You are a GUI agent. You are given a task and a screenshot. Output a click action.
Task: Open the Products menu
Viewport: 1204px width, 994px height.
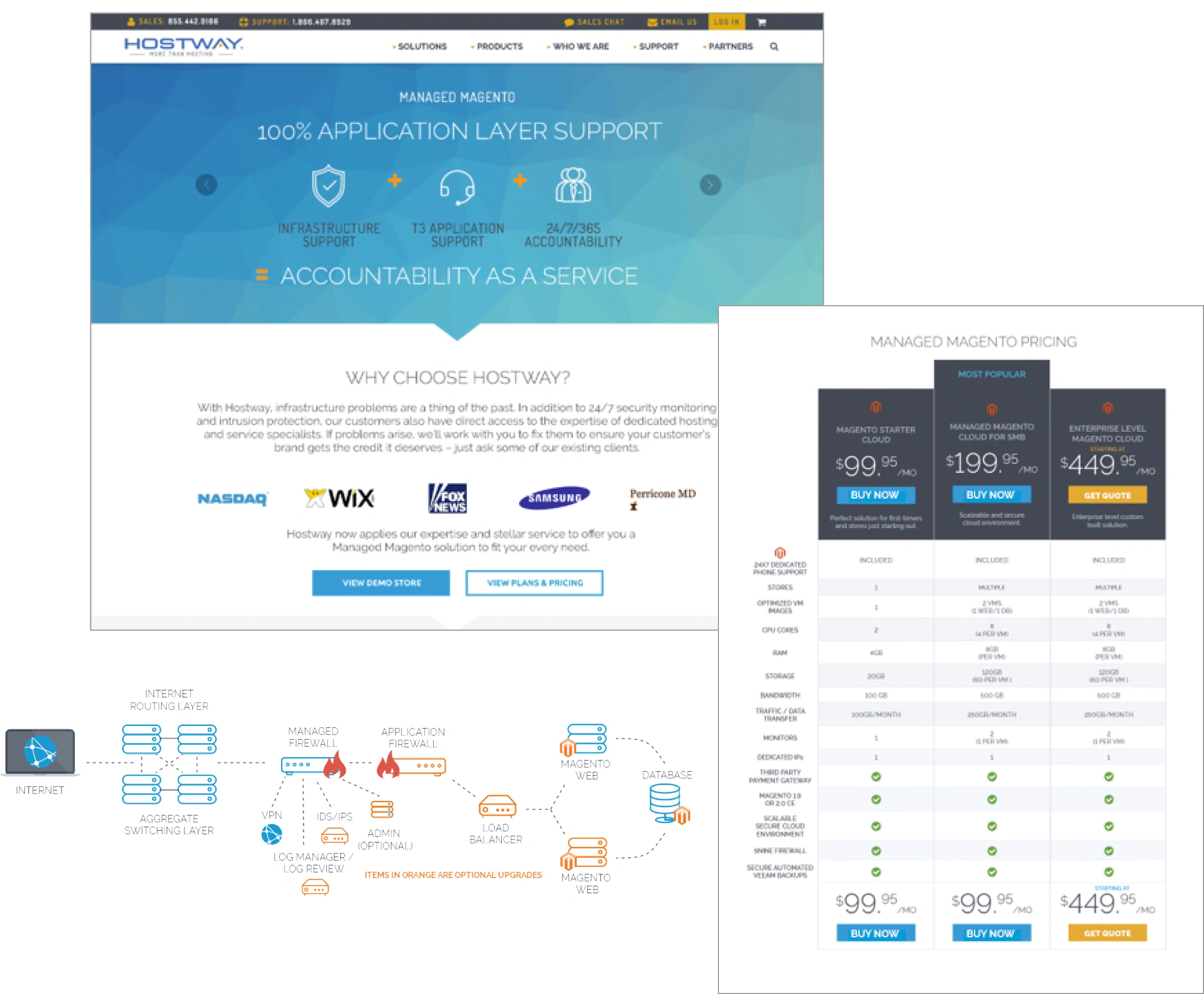[497, 46]
